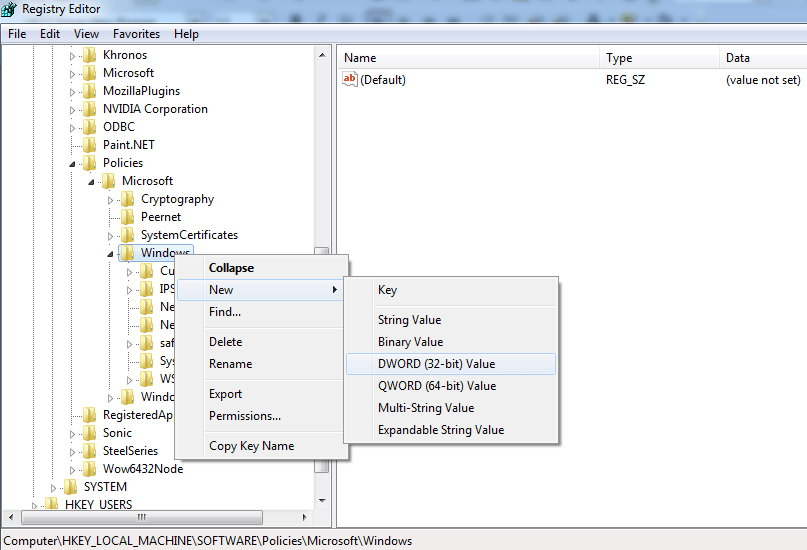The height and width of the screenshot is (550, 807).
Task: Click the NVIDIA Corporation folder icon
Action: pos(90,109)
